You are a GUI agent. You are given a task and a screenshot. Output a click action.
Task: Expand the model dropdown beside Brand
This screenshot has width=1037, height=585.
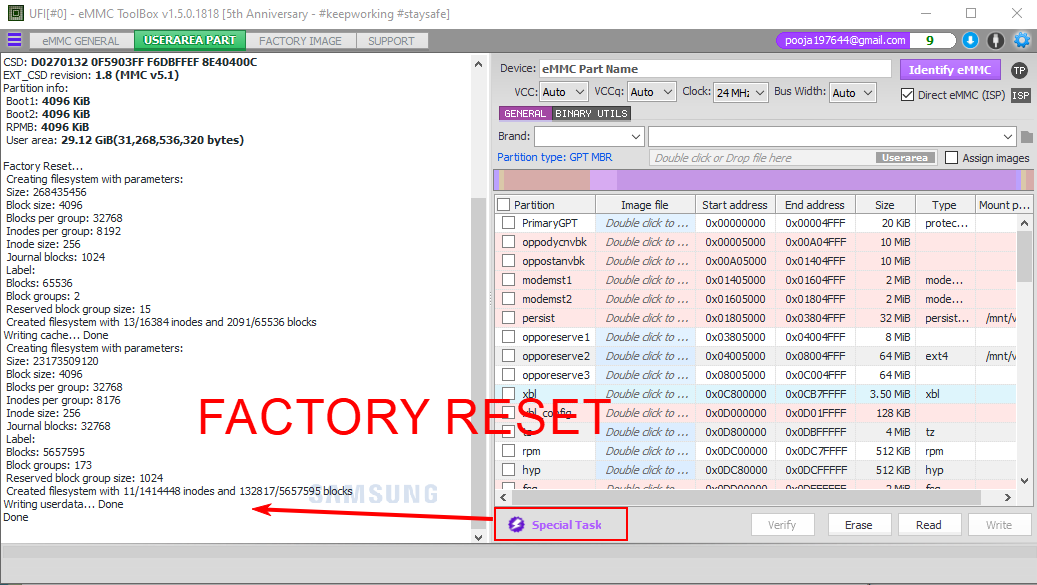[832, 137]
